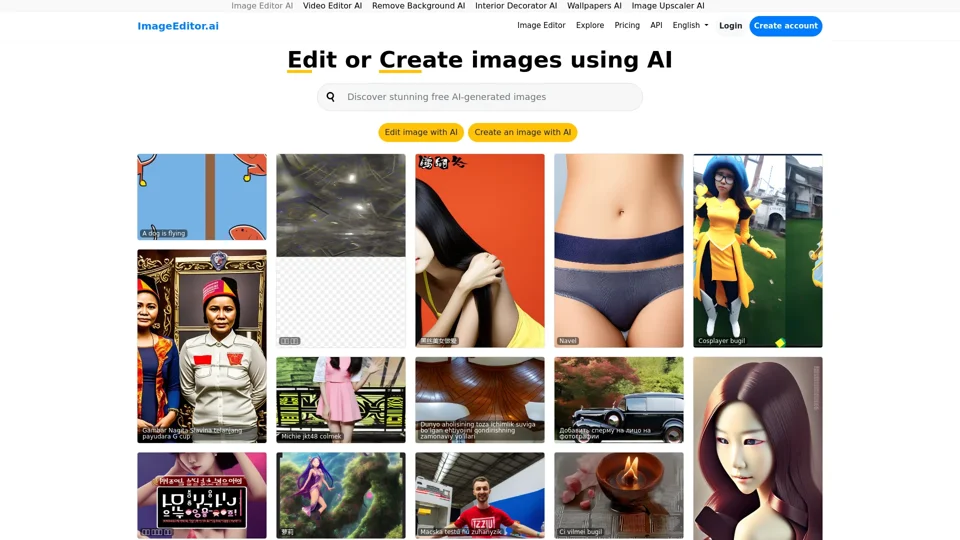The height and width of the screenshot is (540, 960).
Task: Open the purple-haired fairy forest thumbnail
Action: pos(341,495)
